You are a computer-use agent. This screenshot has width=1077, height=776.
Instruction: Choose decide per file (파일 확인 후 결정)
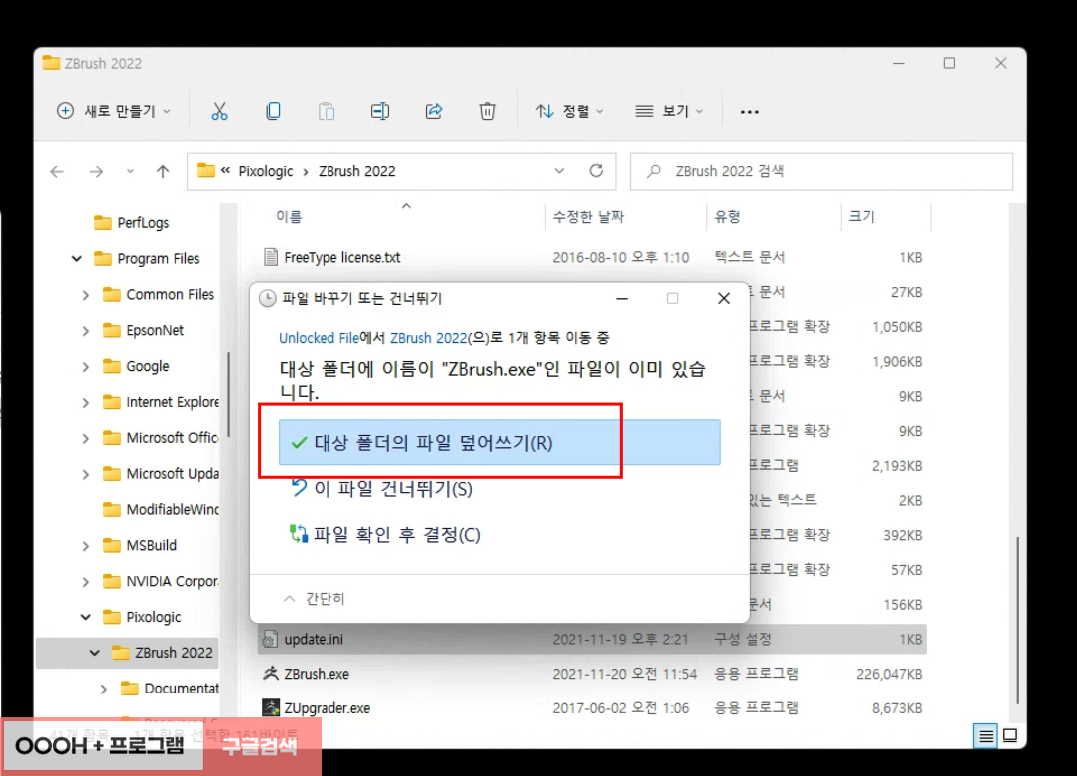coord(386,534)
